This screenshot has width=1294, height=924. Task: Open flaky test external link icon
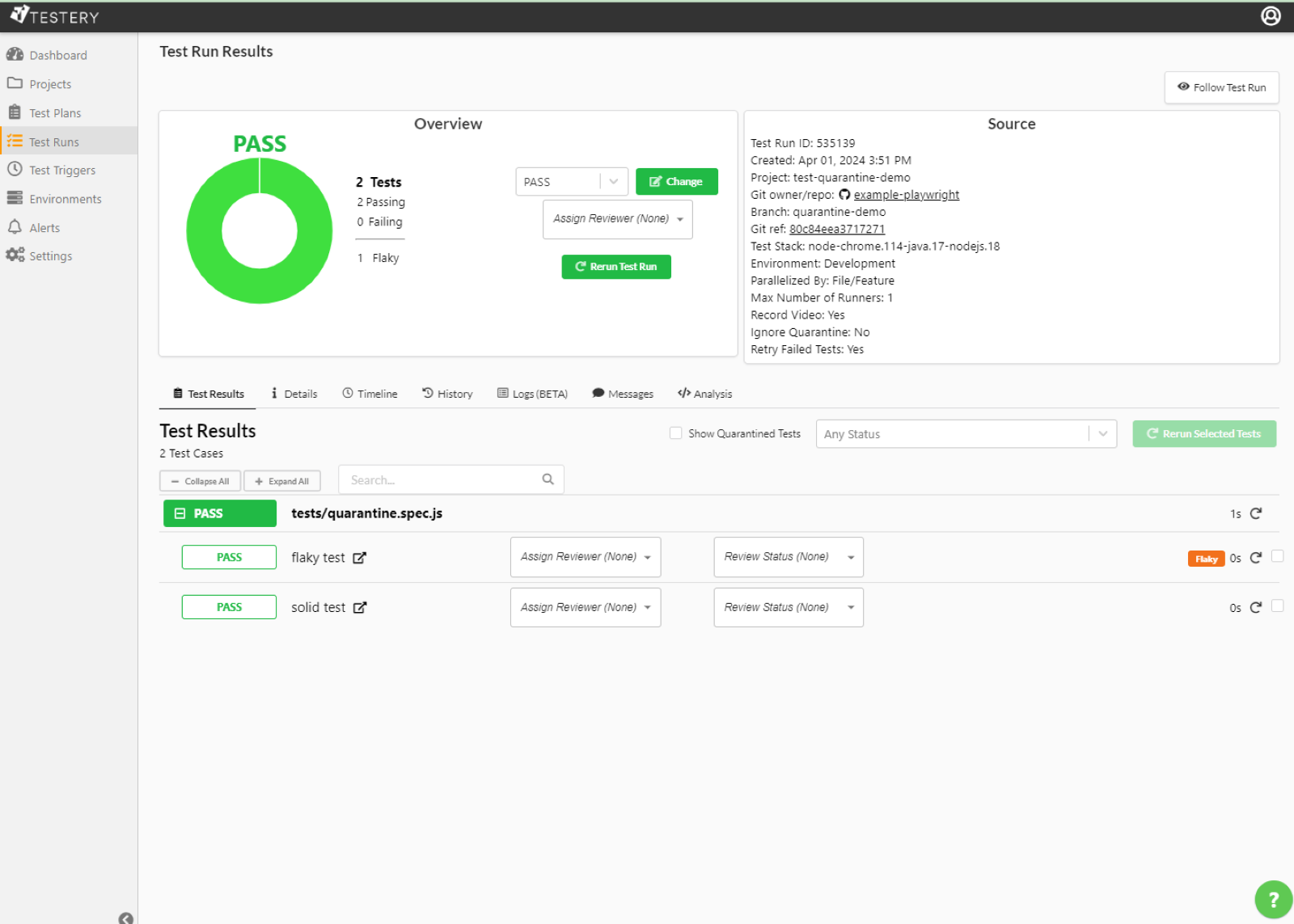tap(360, 558)
